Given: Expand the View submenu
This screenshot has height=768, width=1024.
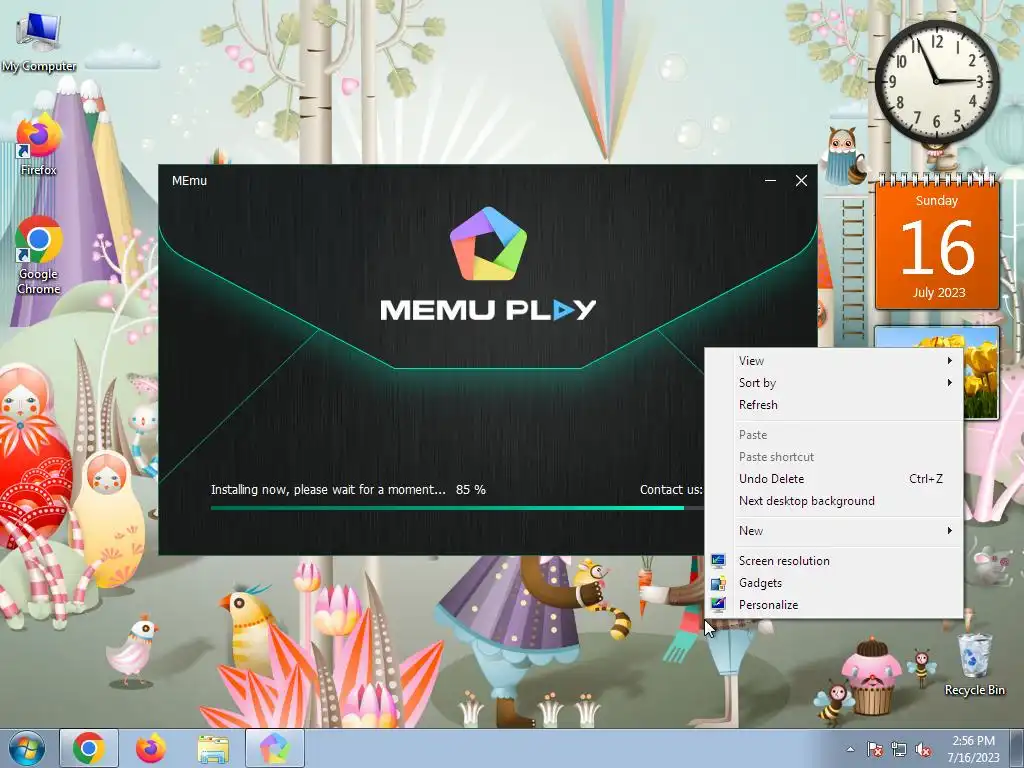Looking at the screenshot, I should (x=833, y=360).
